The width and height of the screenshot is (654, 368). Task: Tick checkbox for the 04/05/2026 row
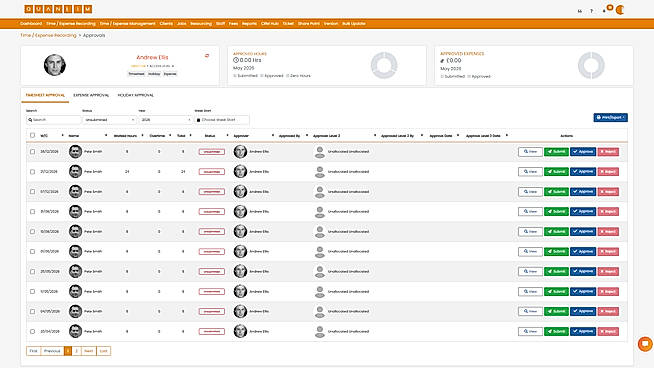click(33, 312)
